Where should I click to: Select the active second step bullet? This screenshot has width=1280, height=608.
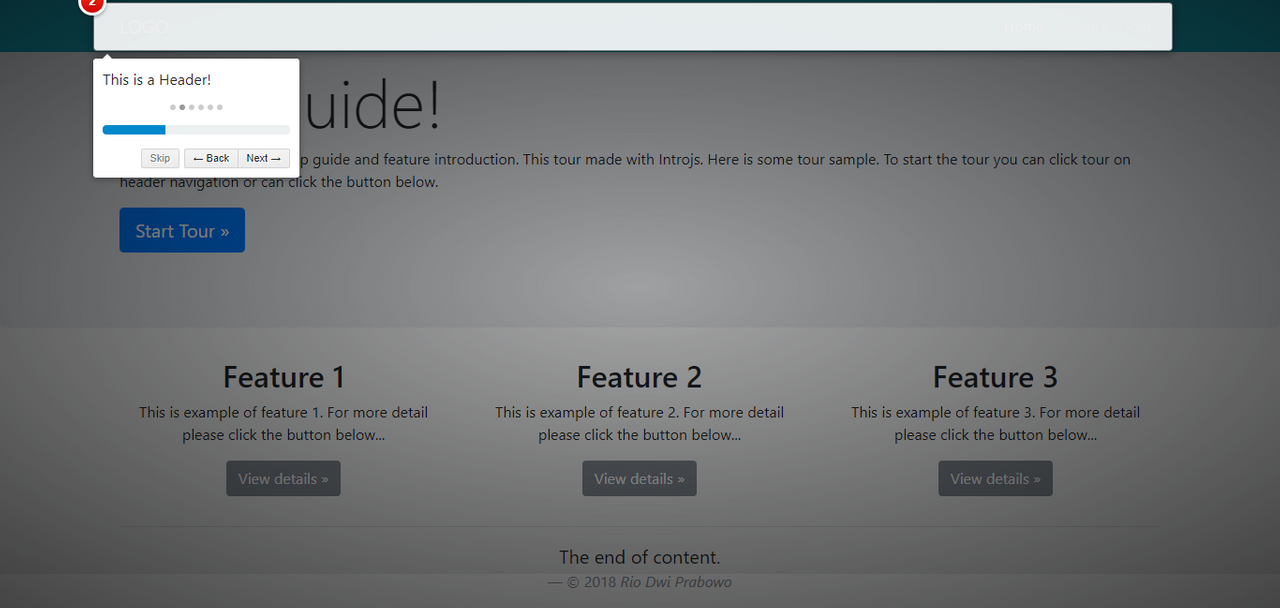click(182, 107)
